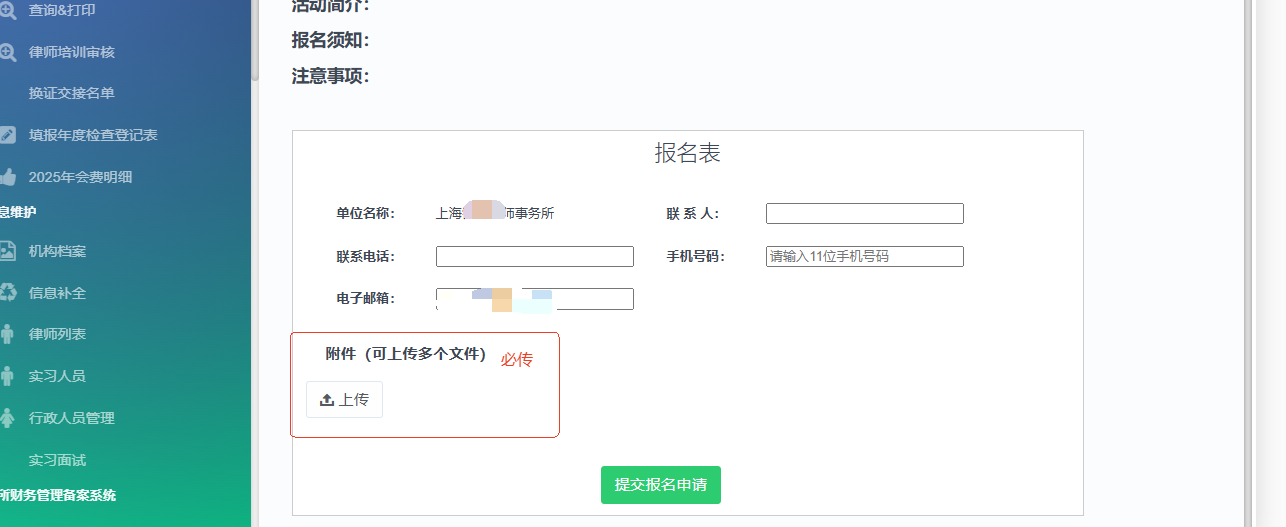The height and width of the screenshot is (527, 1286).
Task: Click the magnifier icon beside 律师培训审核
Action: (7, 52)
